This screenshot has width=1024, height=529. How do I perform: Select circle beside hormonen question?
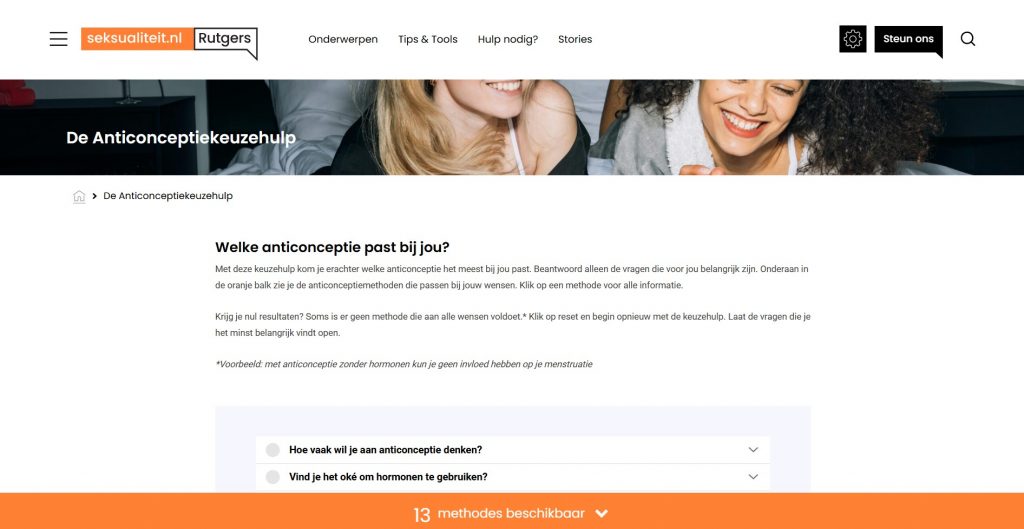pos(272,477)
